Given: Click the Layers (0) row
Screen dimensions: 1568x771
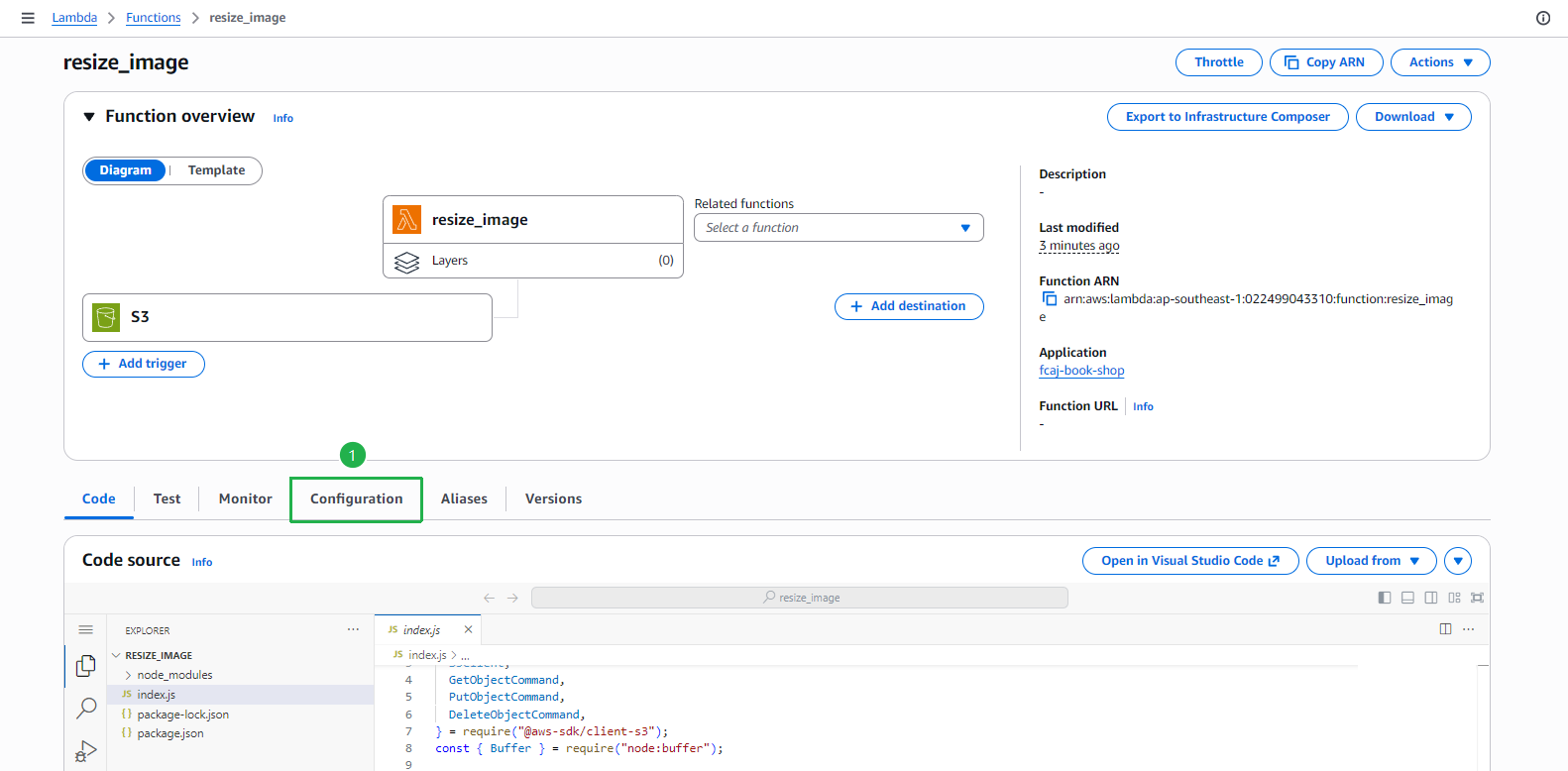Looking at the screenshot, I should (x=533, y=261).
